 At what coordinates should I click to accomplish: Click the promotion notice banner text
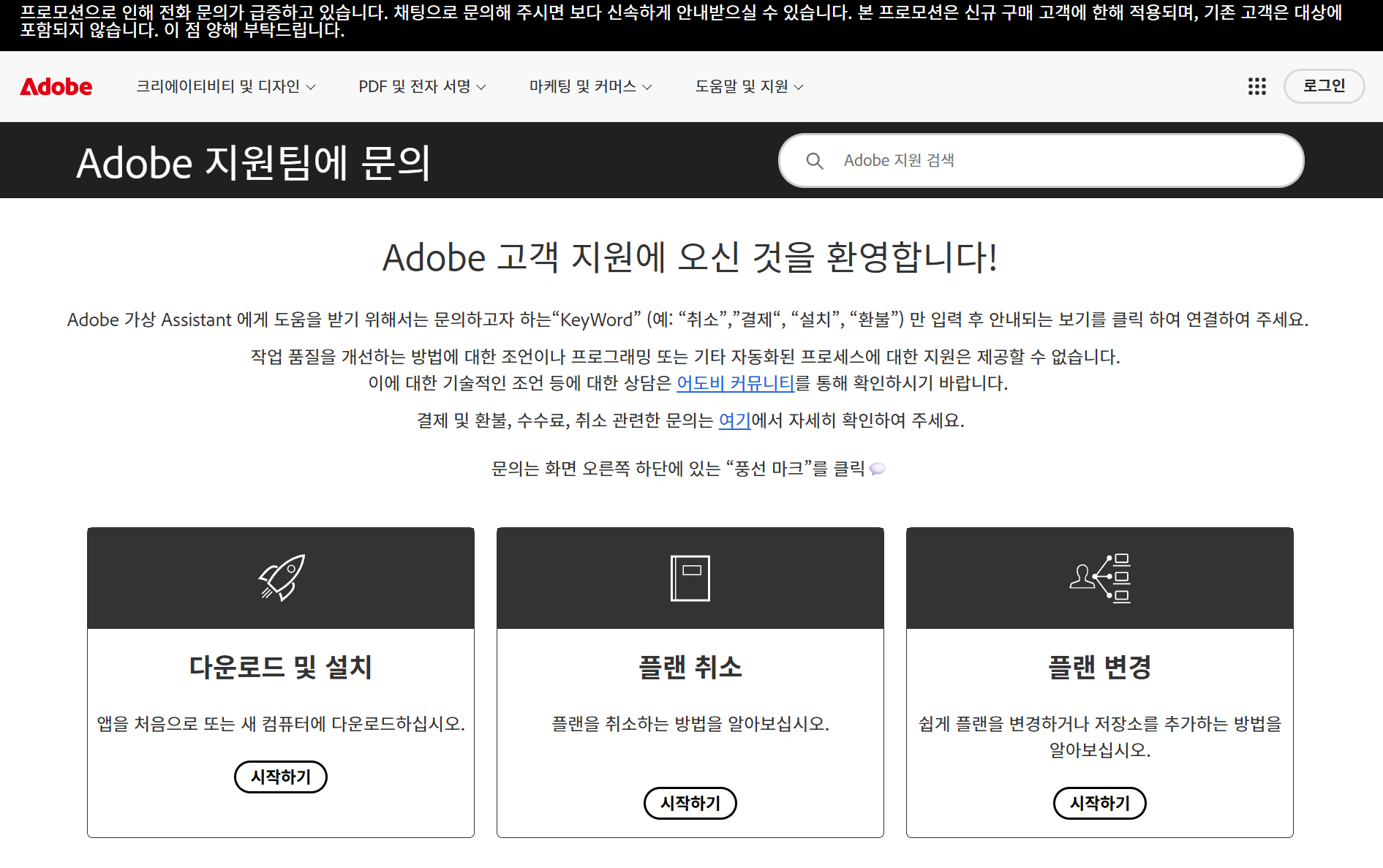(x=680, y=22)
